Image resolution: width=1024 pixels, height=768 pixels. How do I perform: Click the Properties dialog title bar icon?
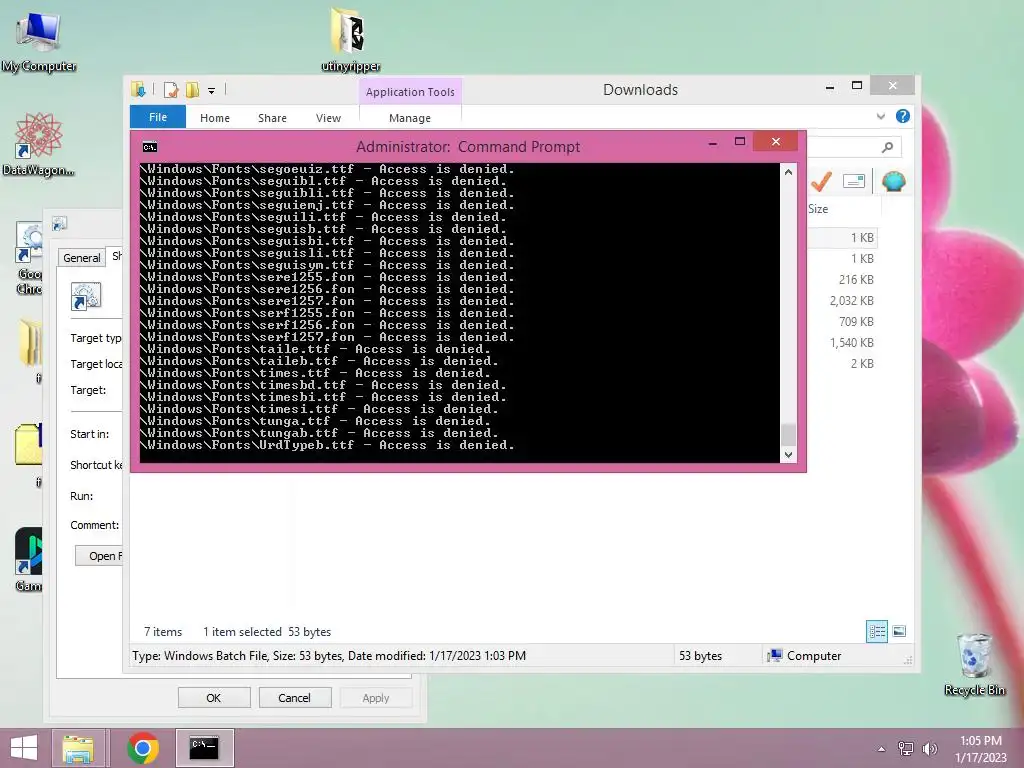pyautogui.click(x=59, y=224)
